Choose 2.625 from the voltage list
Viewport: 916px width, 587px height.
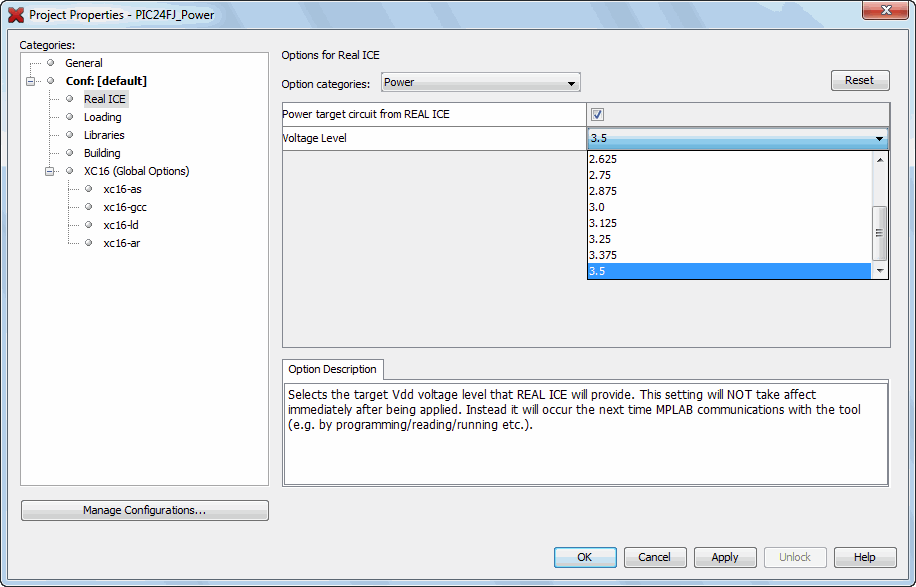click(604, 158)
